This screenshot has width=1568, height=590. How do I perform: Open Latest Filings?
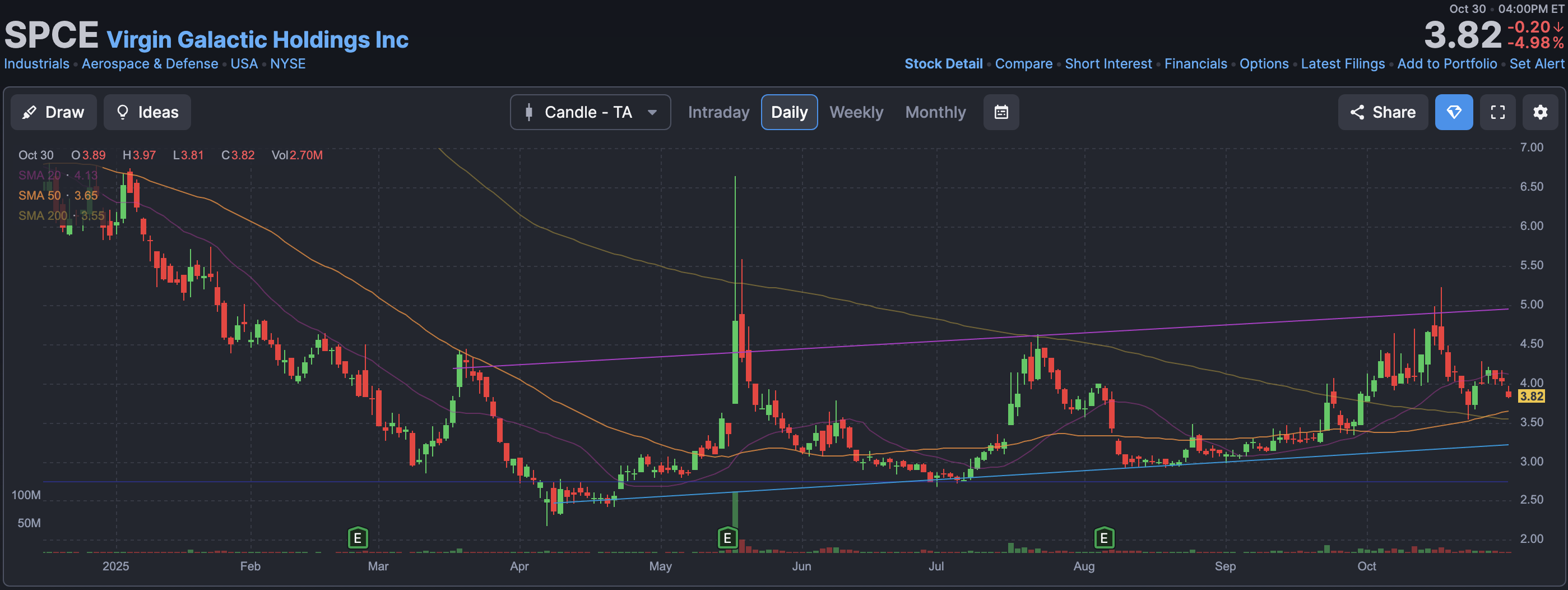(1343, 64)
